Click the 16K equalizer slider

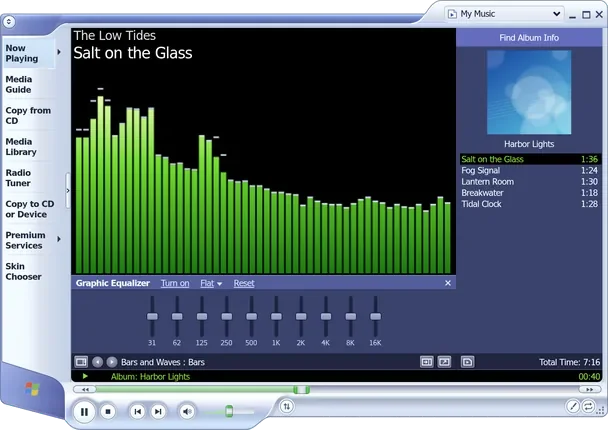(375, 316)
